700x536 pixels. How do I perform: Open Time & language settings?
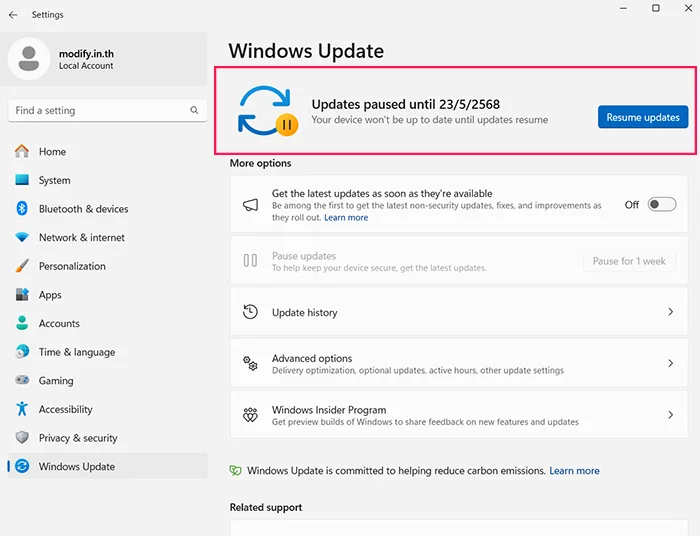108,352
